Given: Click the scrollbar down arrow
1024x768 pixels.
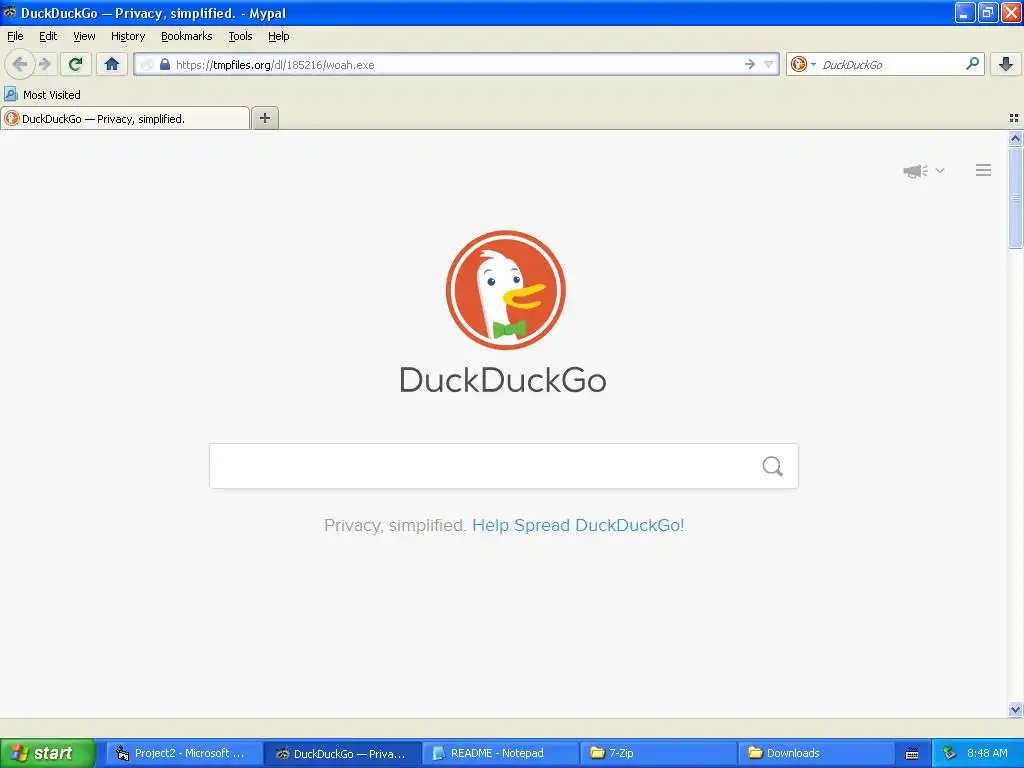Looking at the screenshot, I should 1015,709.
